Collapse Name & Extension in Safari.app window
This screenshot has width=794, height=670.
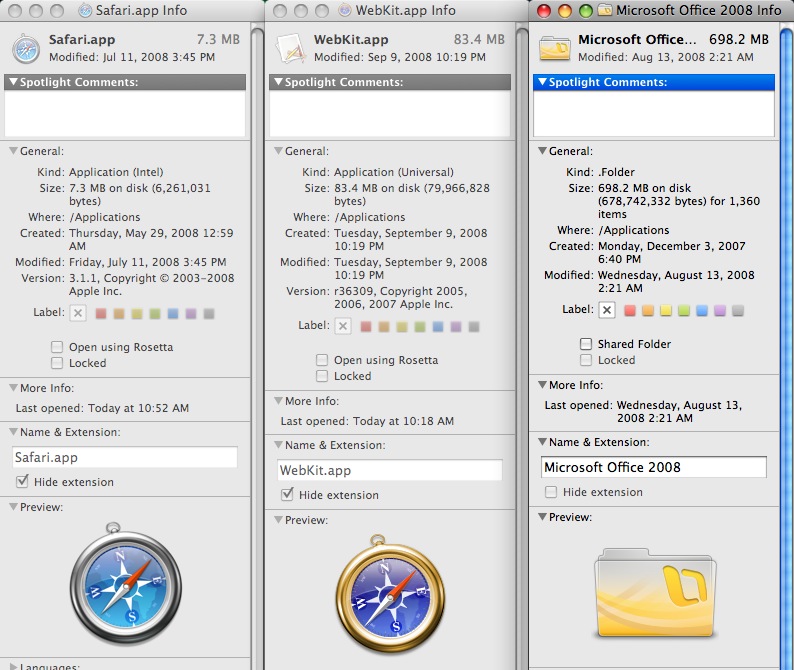(x=14, y=431)
